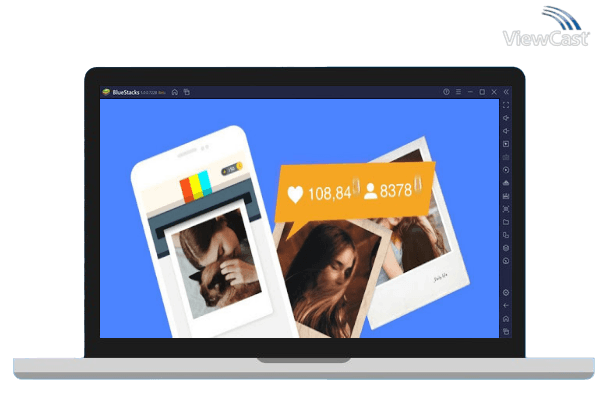Click the BlueStacks logo in title bar
Image resolution: width=602 pixels, height=414 pixels.
pyautogui.click(x=106, y=92)
